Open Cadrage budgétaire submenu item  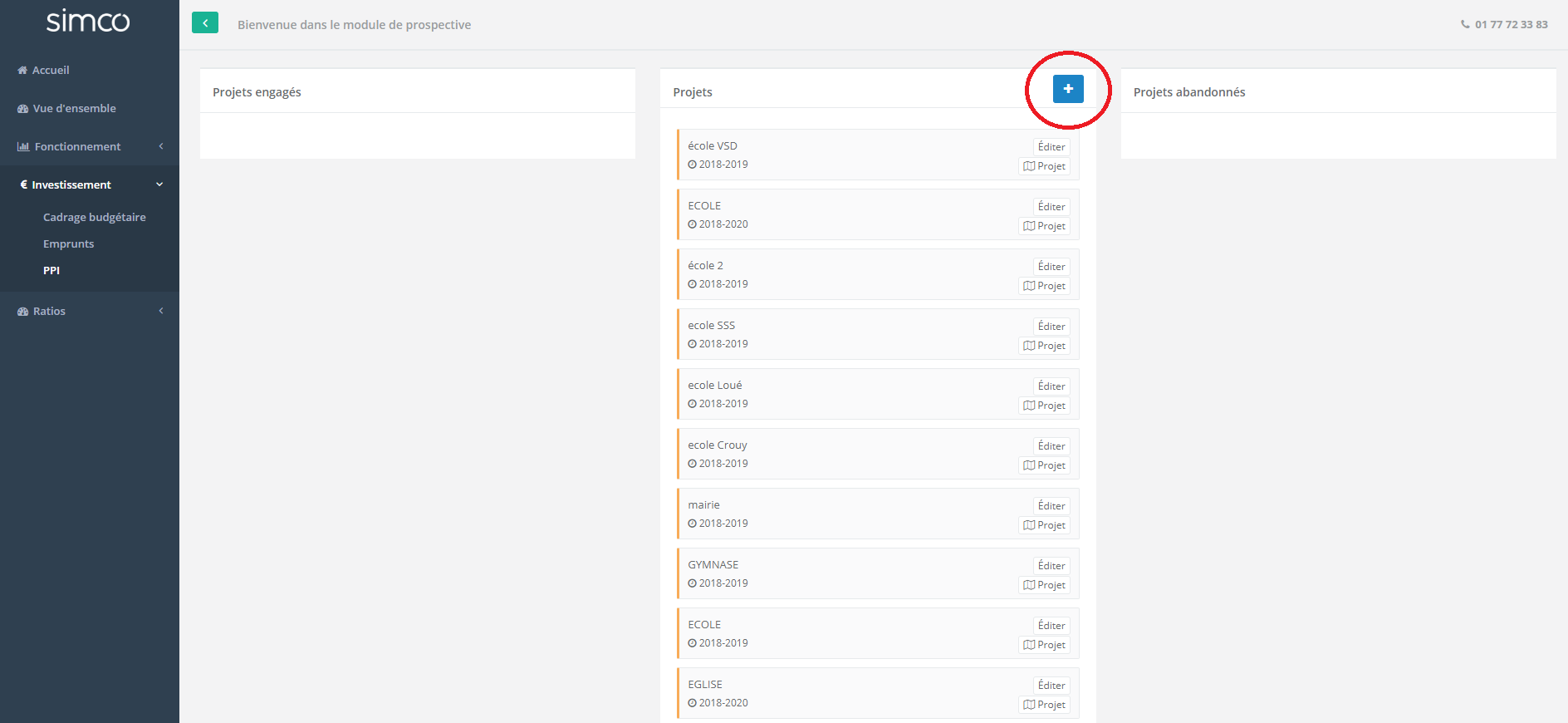pyautogui.click(x=94, y=217)
